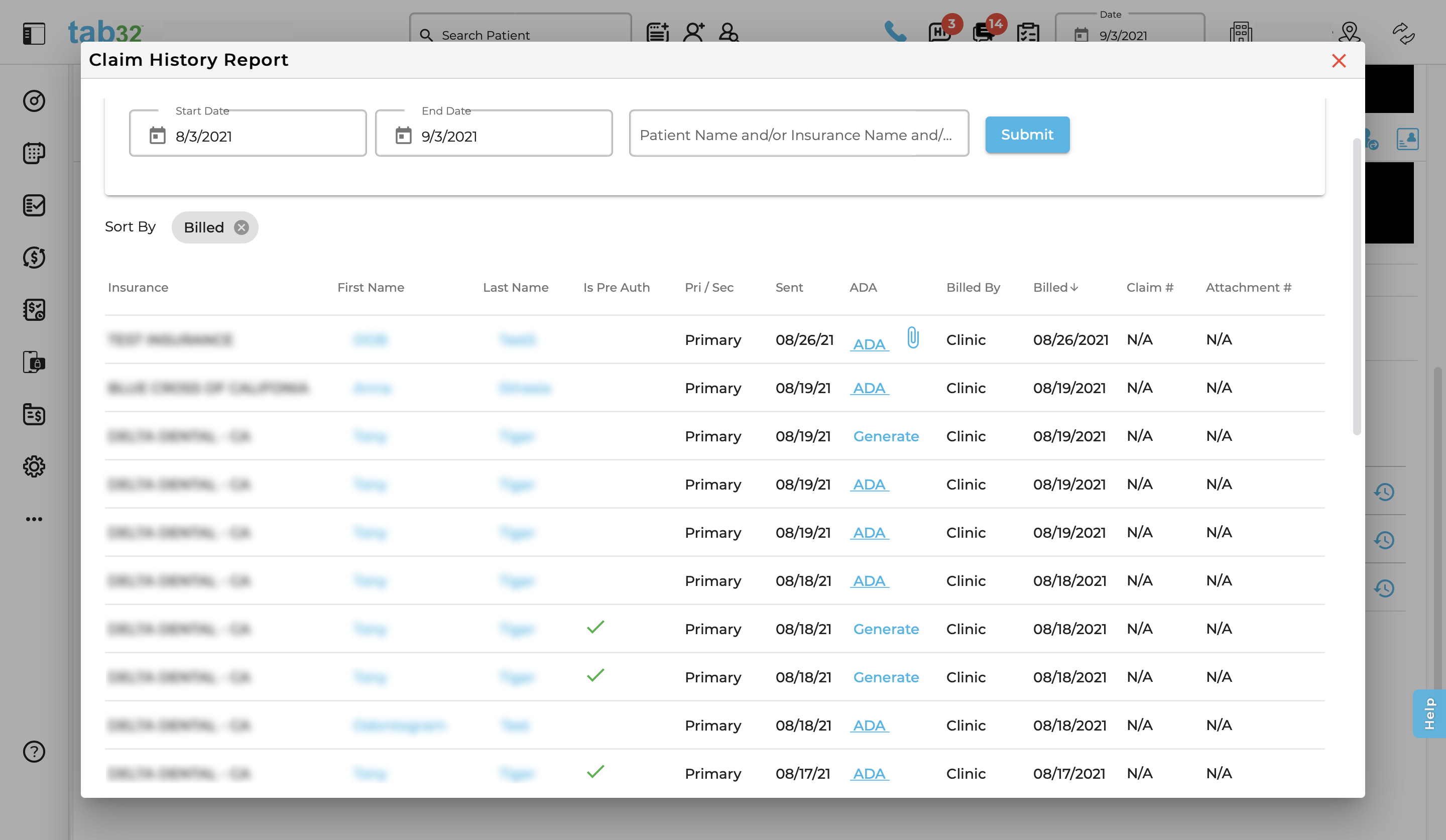
Task: Click the add patient icon
Action: tap(693, 32)
